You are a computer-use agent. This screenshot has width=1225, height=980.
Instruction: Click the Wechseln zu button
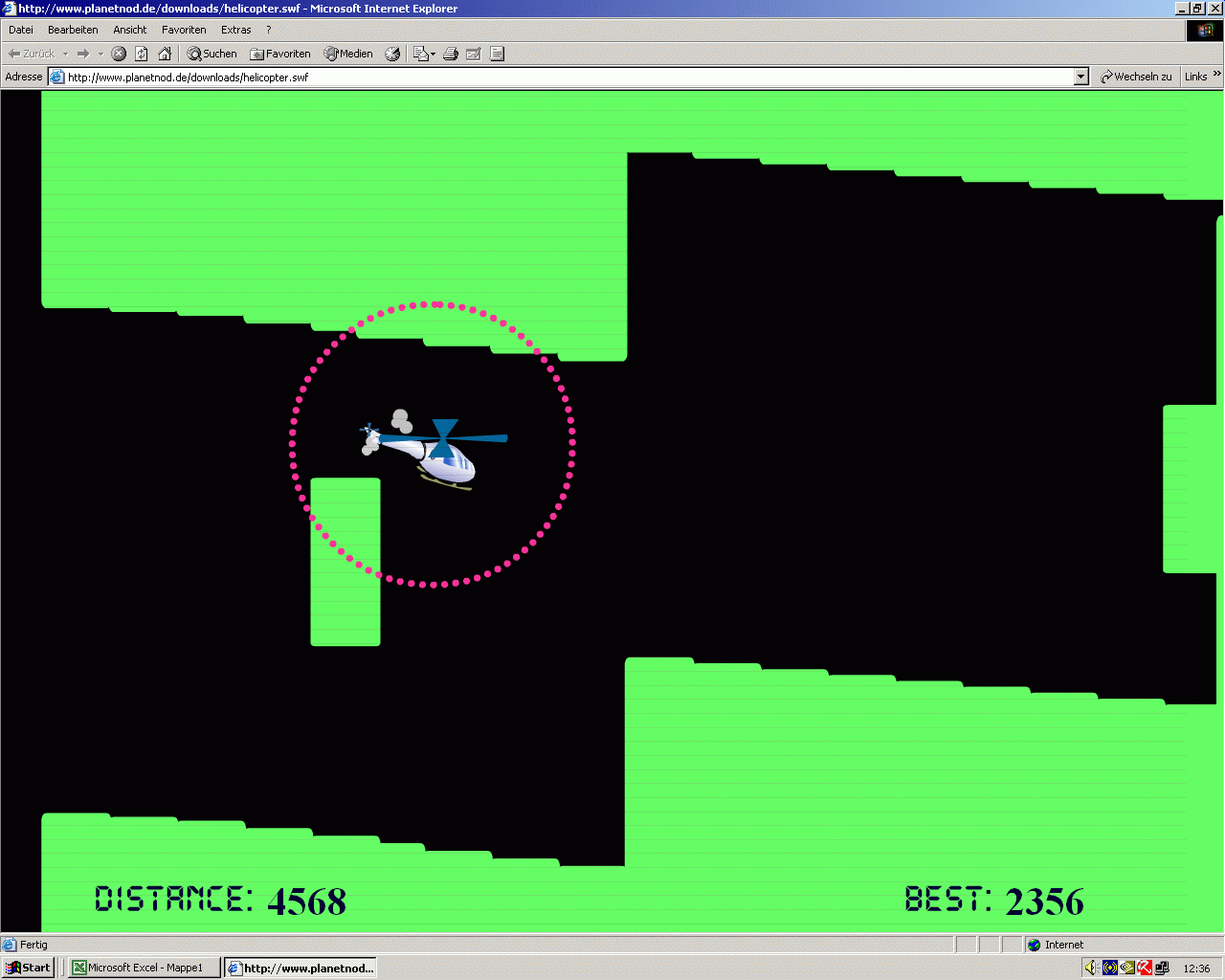tap(1136, 77)
